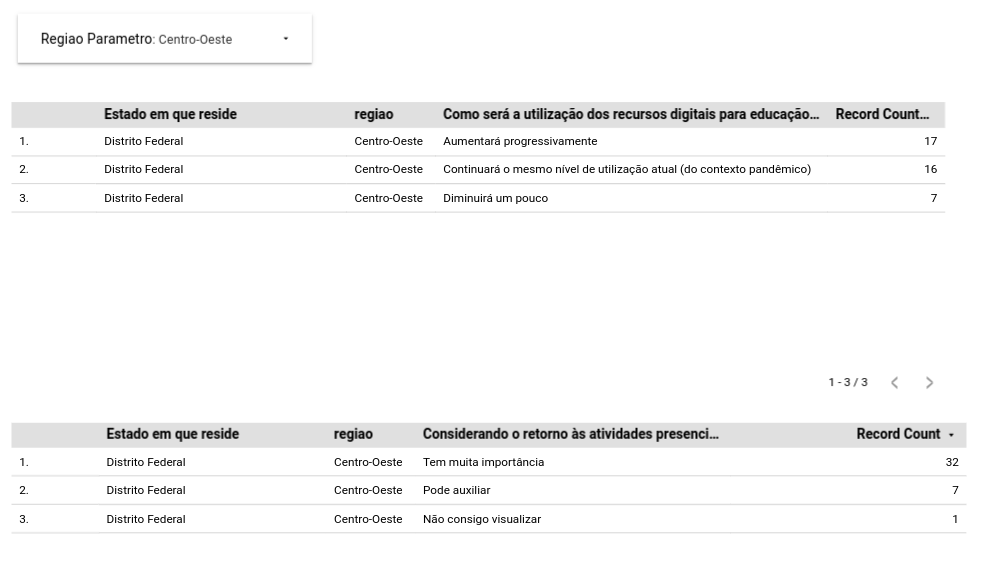Image resolution: width=1008 pixels, height=584 pixels.
Task: Sort by 'Considerando o retorno às atividades' header
Action: (x=570, y=435)
